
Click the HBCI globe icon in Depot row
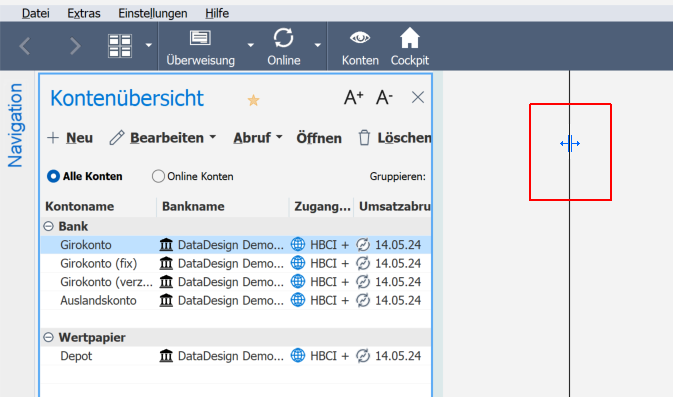pos(298,355)
